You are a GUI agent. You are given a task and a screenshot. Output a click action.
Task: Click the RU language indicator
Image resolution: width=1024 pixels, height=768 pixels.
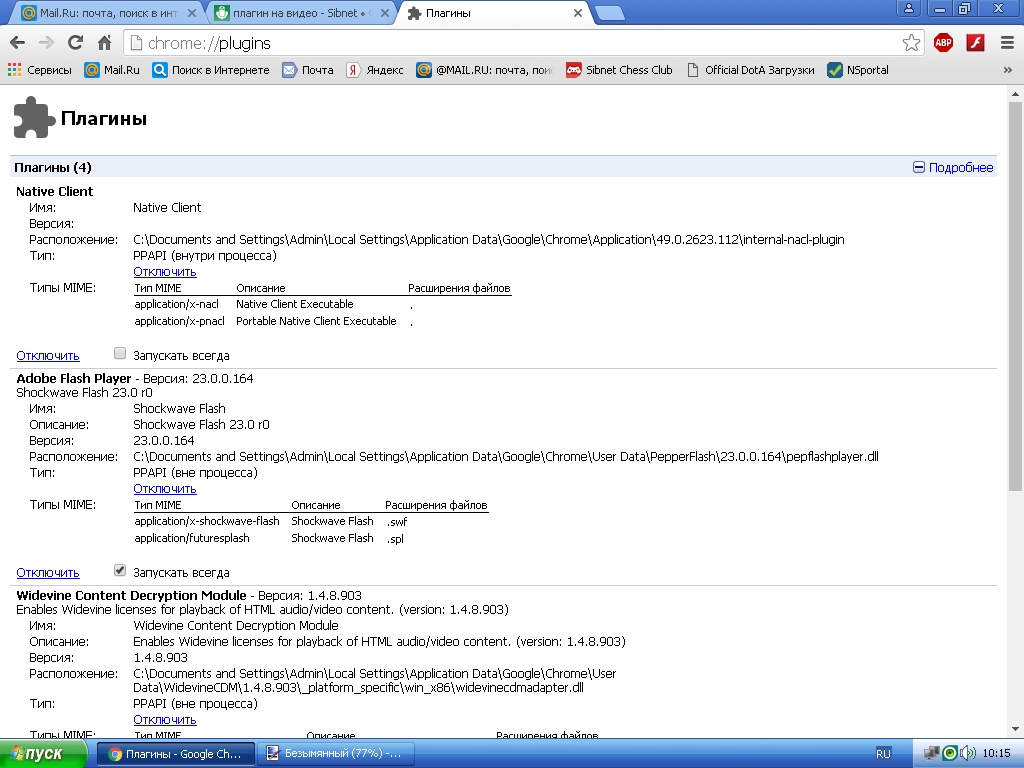click(883, 754)
